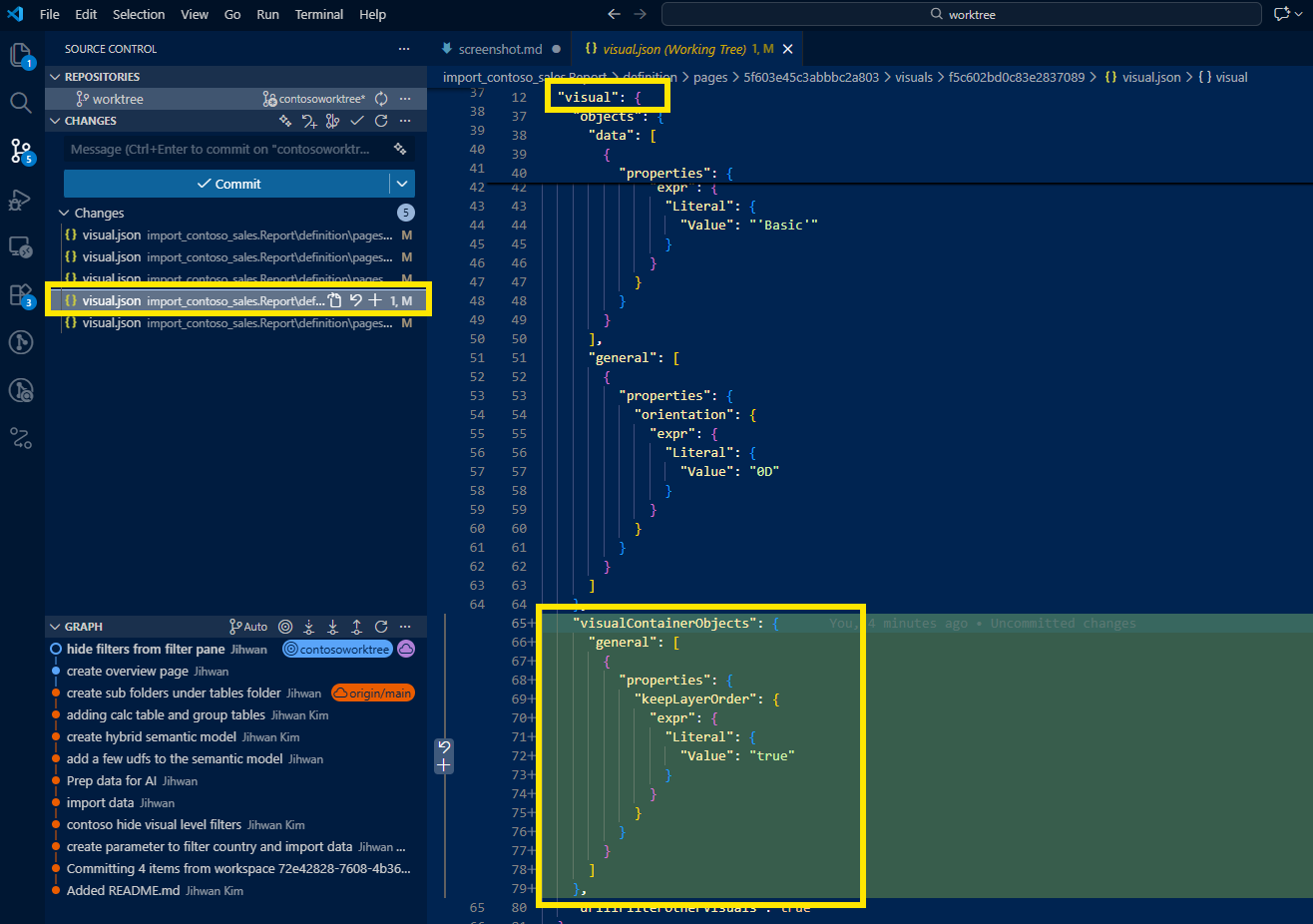Viewport: 1313px width, 924px height.
Task: Select the worktree repository row
Action: pos(236,99)
